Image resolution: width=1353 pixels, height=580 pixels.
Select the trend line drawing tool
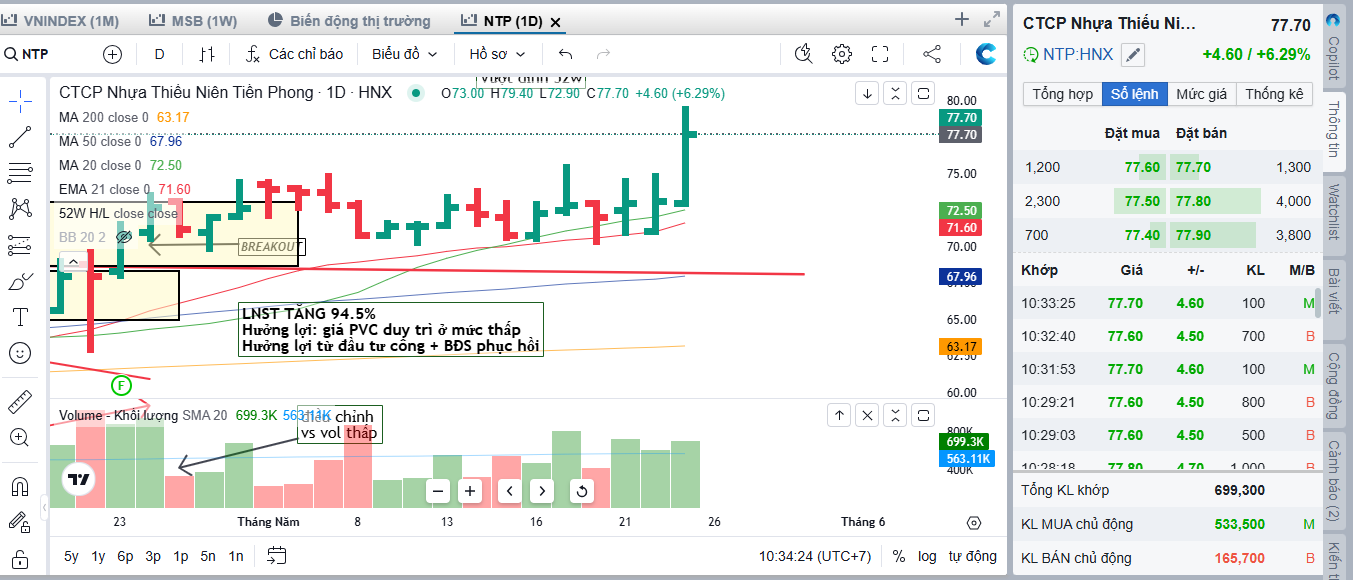coord(20,138)
